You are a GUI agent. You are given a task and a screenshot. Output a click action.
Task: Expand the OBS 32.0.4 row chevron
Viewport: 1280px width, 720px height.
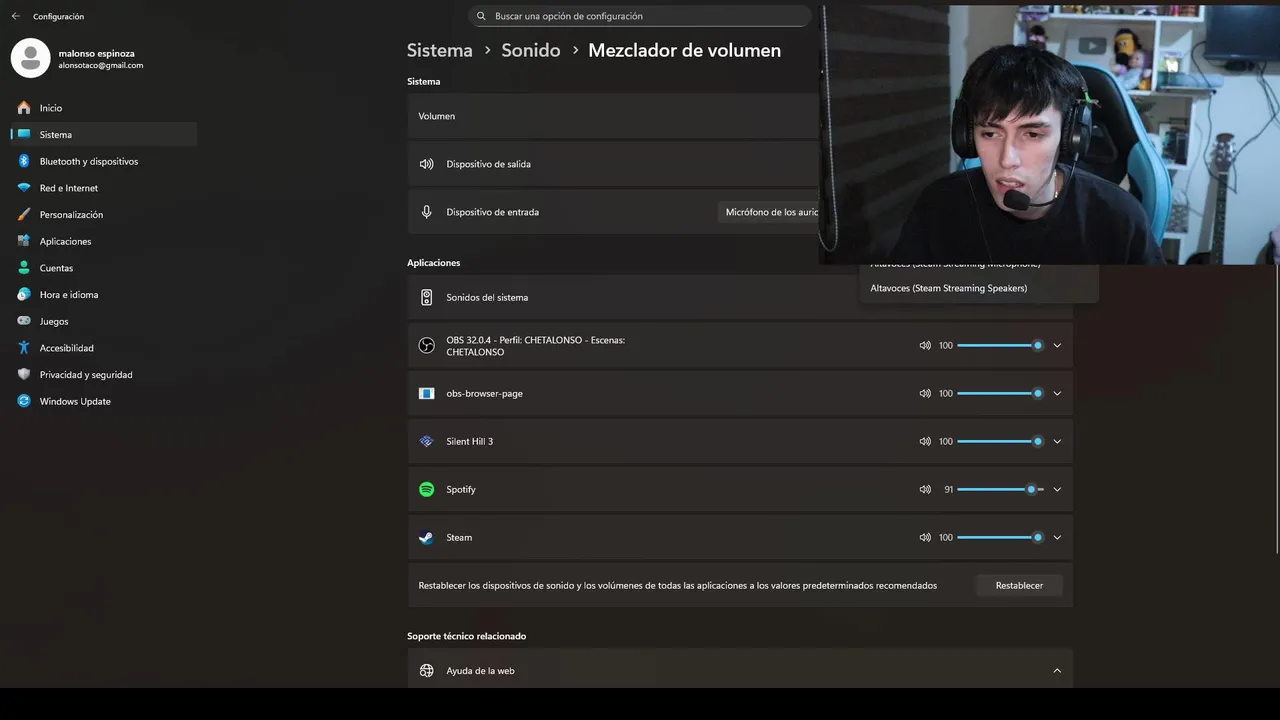(x=1057, y=345)
